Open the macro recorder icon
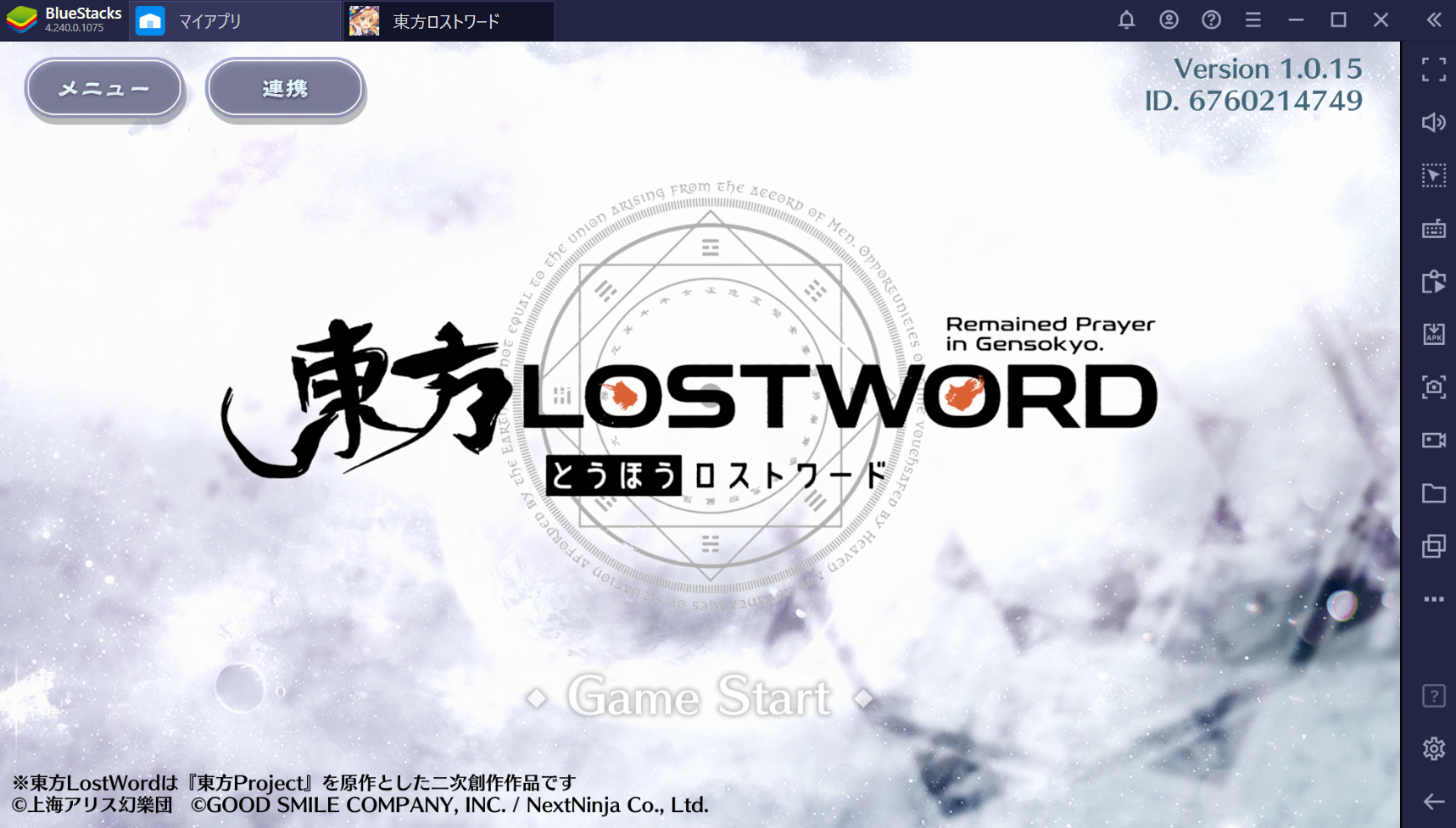The height and width of the screenshot is (828, 1456). (x=1434, y=281)
